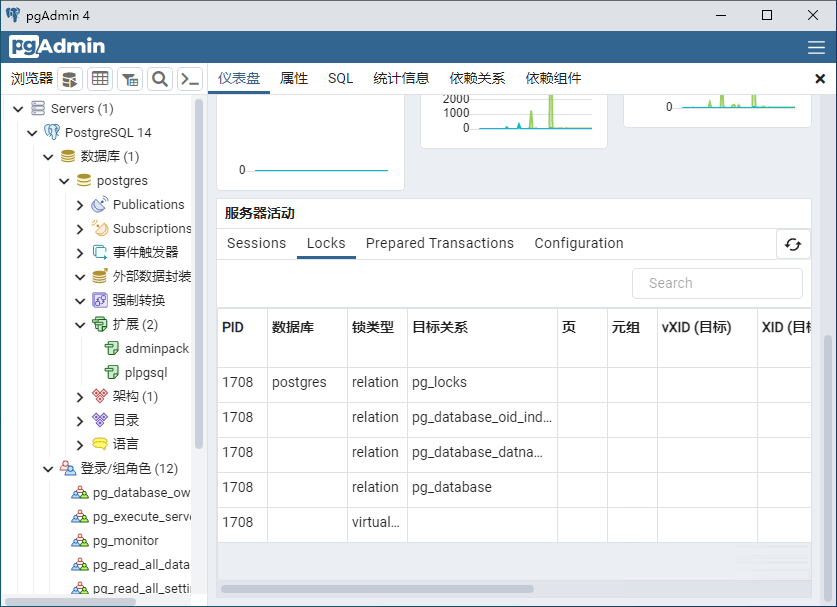837x607 pixels.
Task: Collapse the 登录/组角色 (12) node
Action: click(48, 469)
